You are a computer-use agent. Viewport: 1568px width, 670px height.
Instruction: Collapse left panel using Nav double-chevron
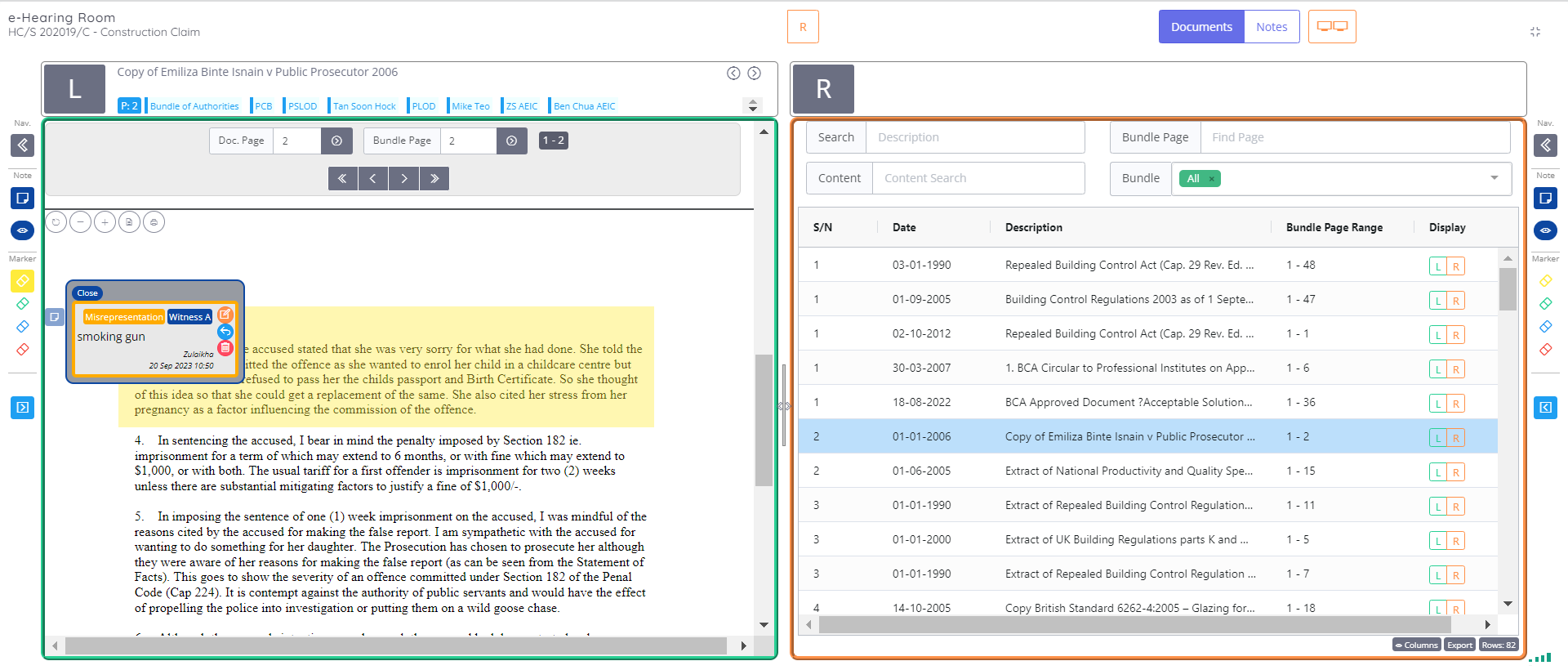click(x=22, y=145)
